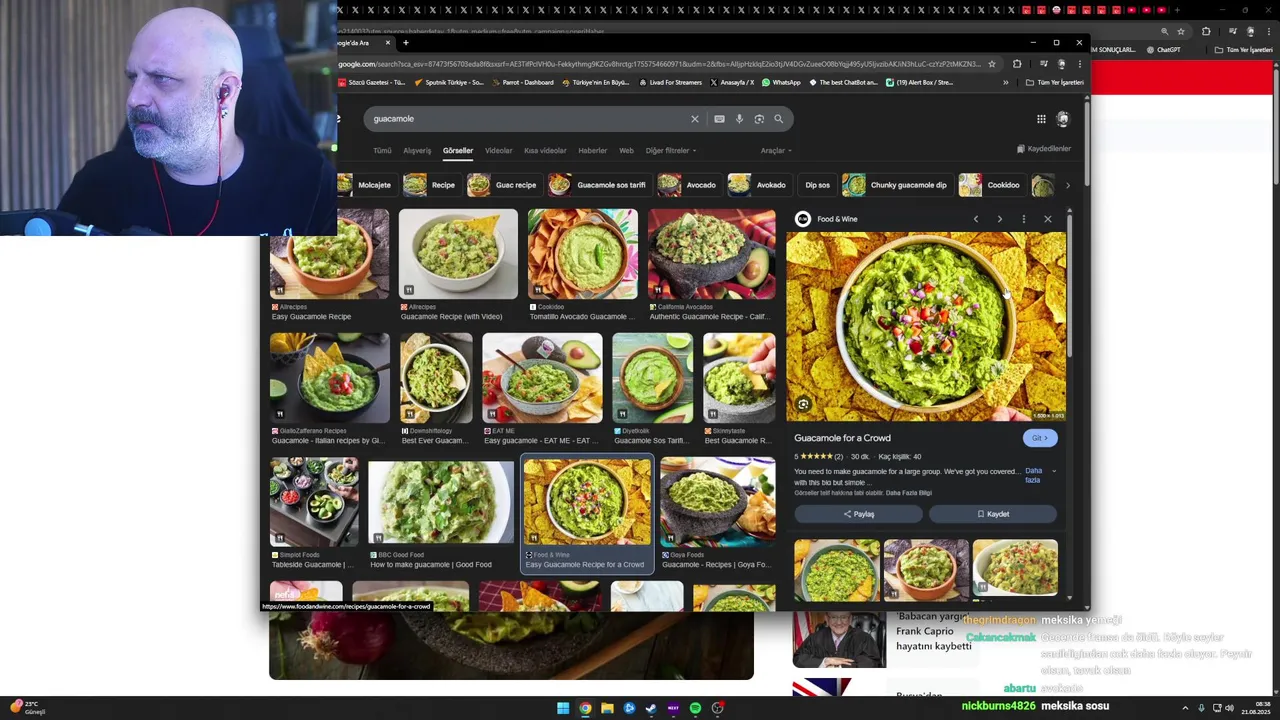Save image with Kaydet button
Viewport: 1280px width, 720px height.
pos(993,514)
